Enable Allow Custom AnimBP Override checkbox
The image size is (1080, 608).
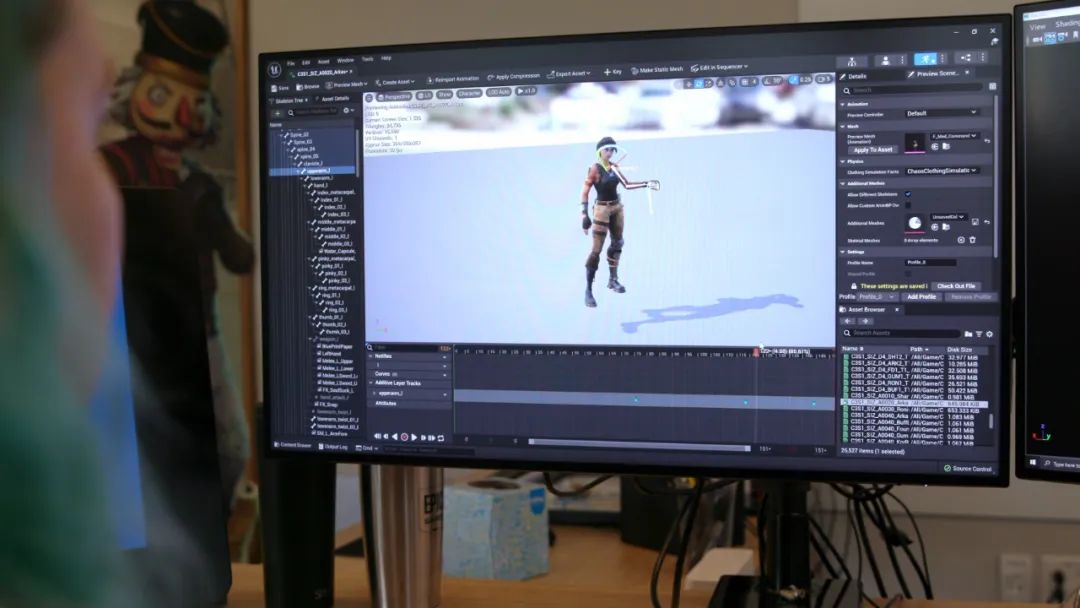(x=908, y=206)
